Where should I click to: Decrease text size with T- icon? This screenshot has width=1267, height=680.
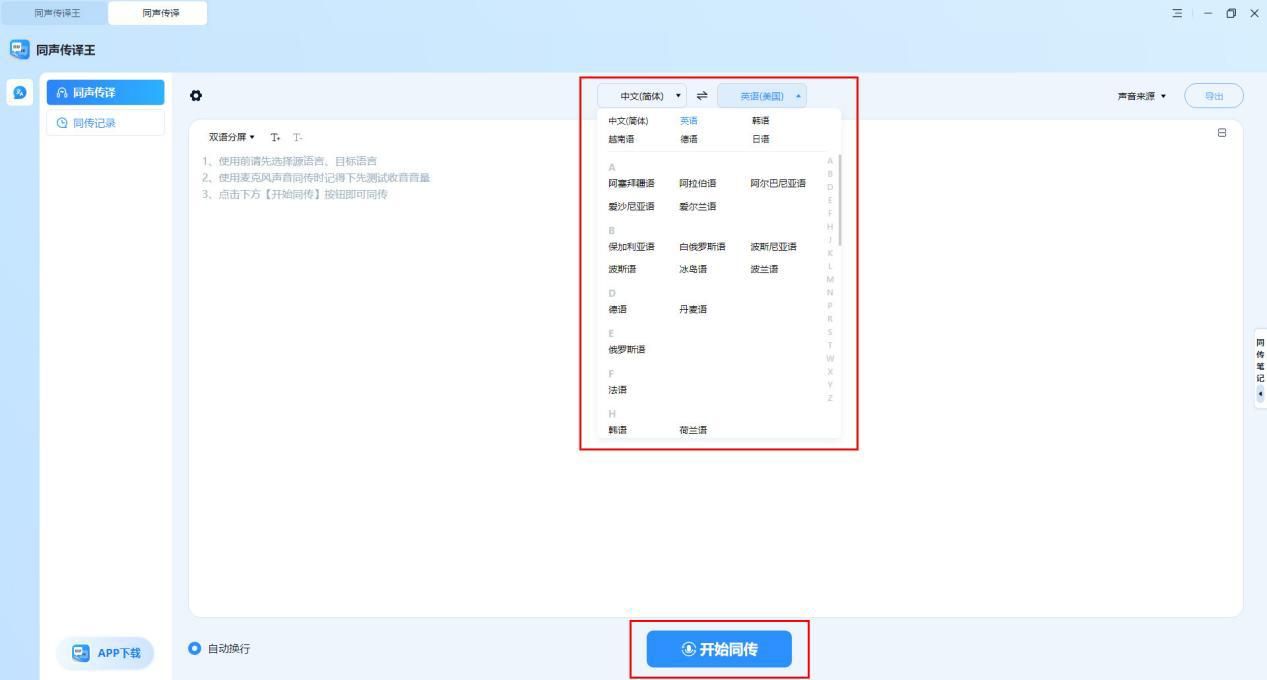(297, 137)
